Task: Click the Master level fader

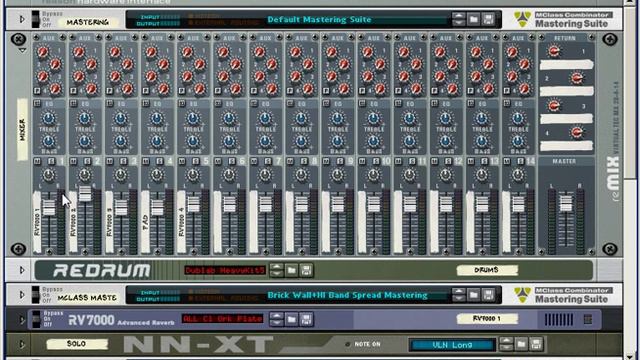Action: 566,203
